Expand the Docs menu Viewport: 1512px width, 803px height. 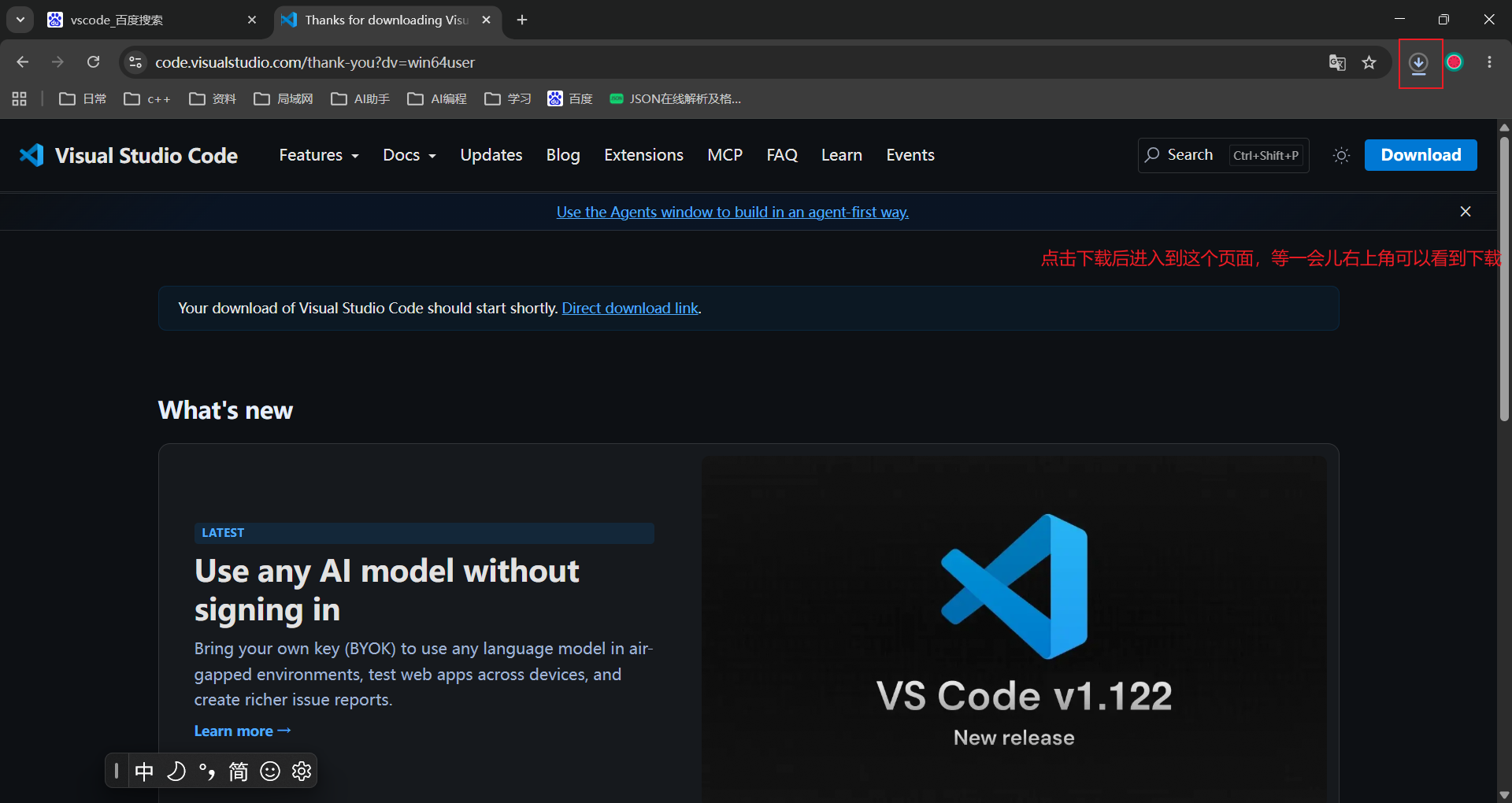click(409, 155)
